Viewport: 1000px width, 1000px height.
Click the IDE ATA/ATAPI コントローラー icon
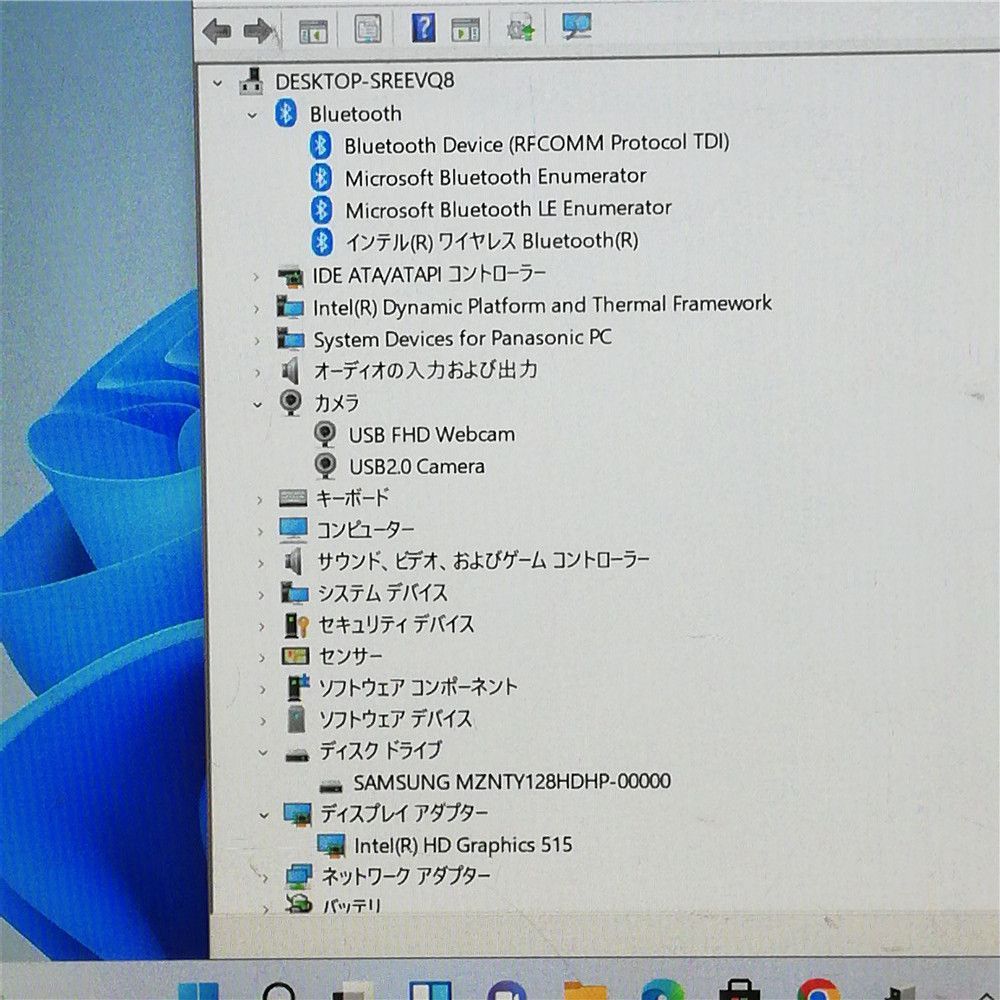tap(291, 277)
